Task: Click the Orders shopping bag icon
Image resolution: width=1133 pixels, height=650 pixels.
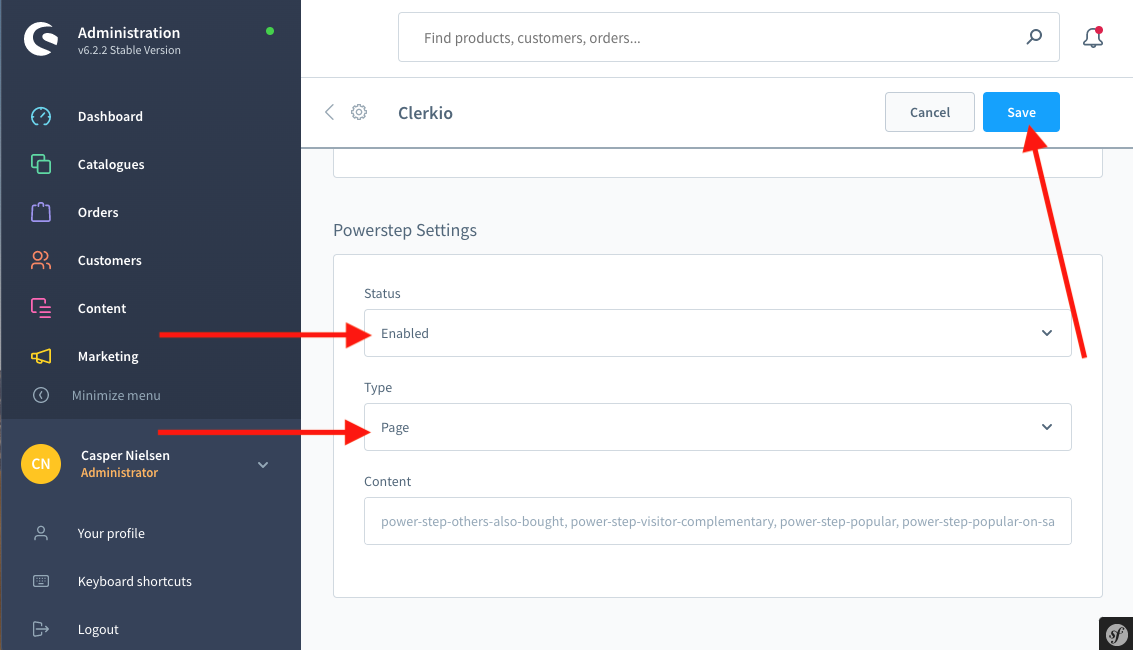Action: click(x=41, y=212)
